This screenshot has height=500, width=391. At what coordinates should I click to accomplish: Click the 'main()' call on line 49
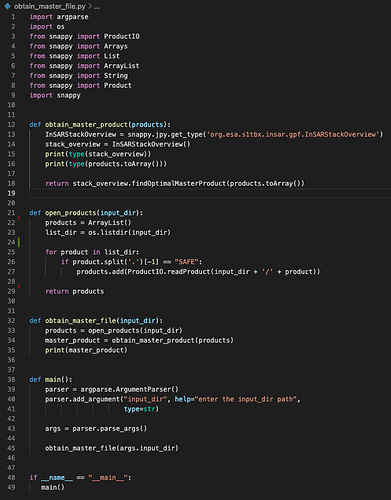click(53, 487)
